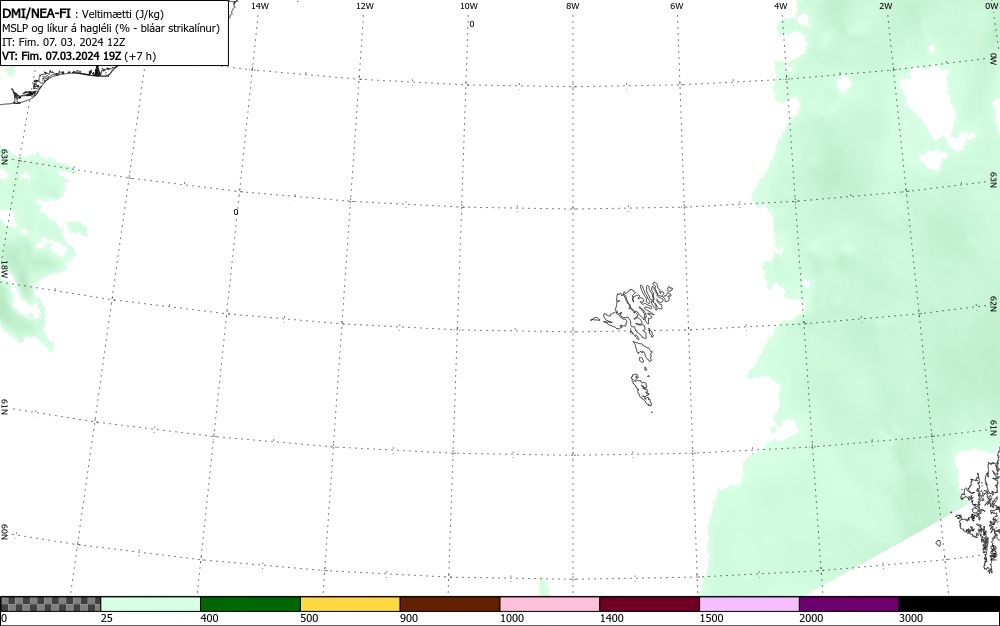
Task: Click the Veltimætti (J/kg) label
Action: (123, 14)
